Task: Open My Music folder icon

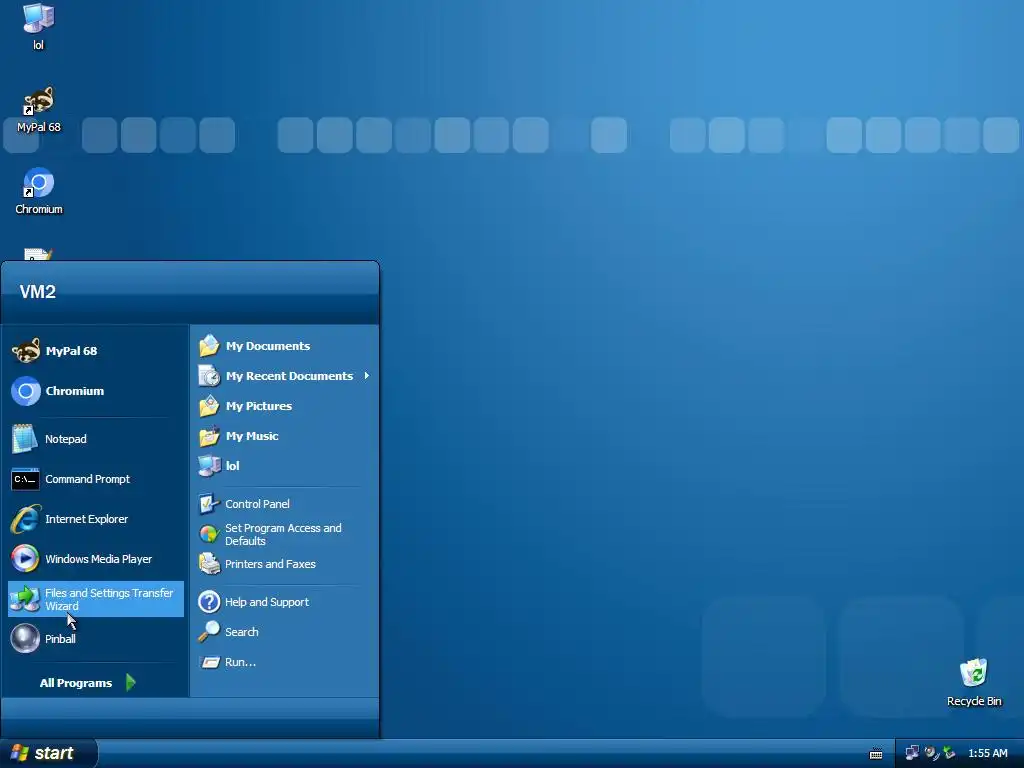Action: [x=209, y=436]
